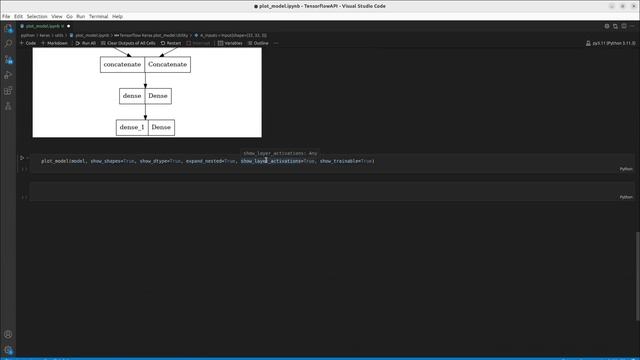Click the gear icon in editor title bar
Viewport: 640px width, 360px height.
click(x=607, y=26)
